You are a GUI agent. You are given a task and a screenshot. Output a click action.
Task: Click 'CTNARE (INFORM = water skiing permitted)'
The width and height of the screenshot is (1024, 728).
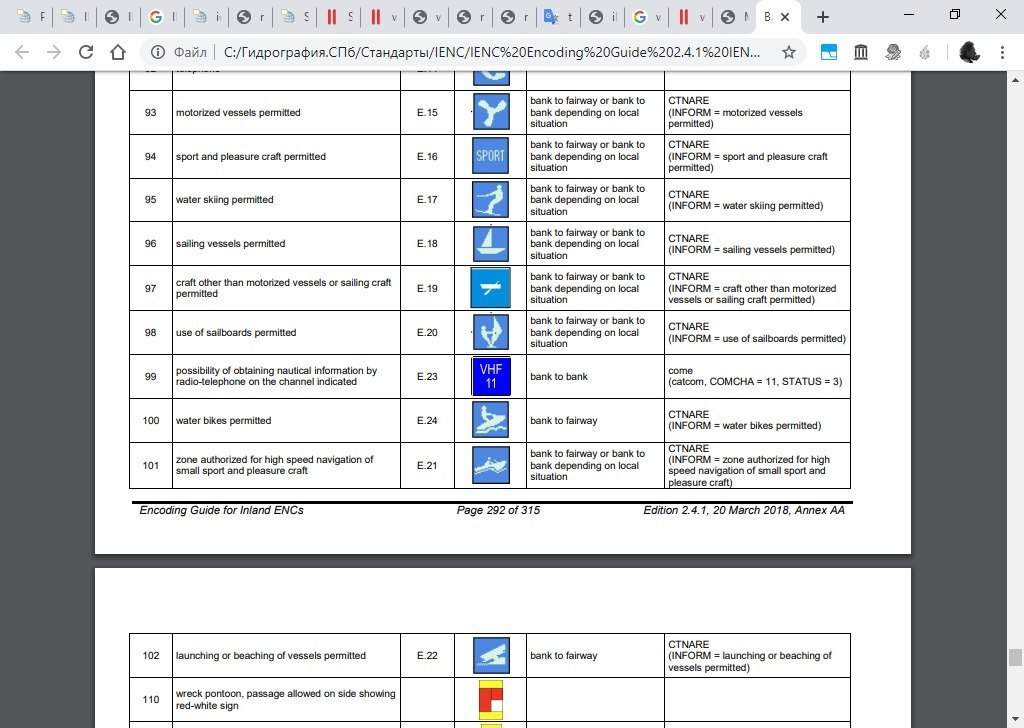[x=745, y=200]
